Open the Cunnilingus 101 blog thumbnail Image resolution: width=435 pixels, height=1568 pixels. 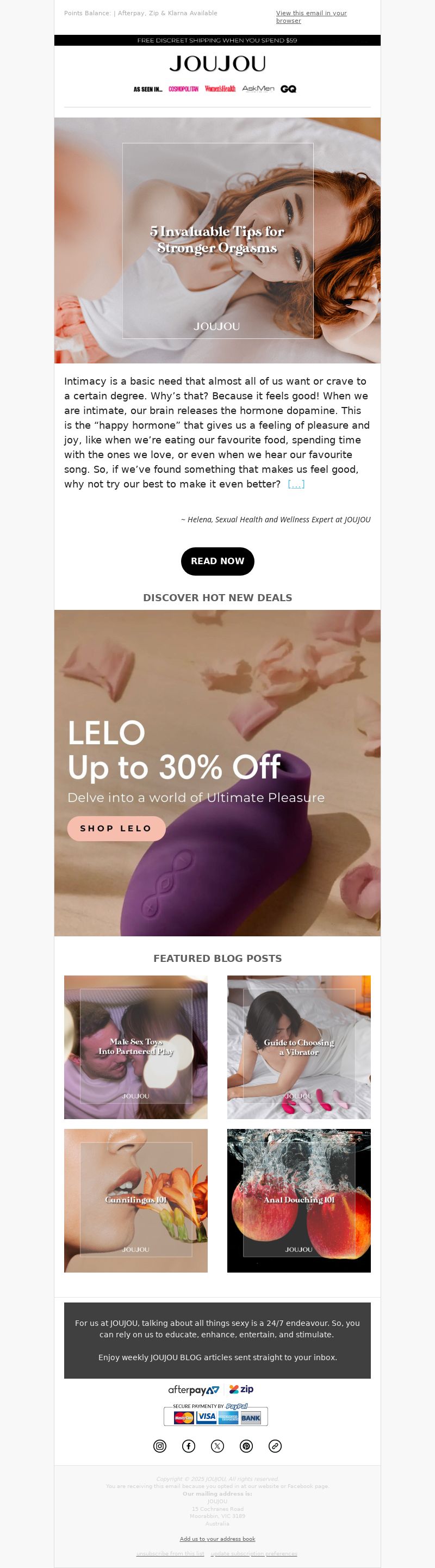136,1200
